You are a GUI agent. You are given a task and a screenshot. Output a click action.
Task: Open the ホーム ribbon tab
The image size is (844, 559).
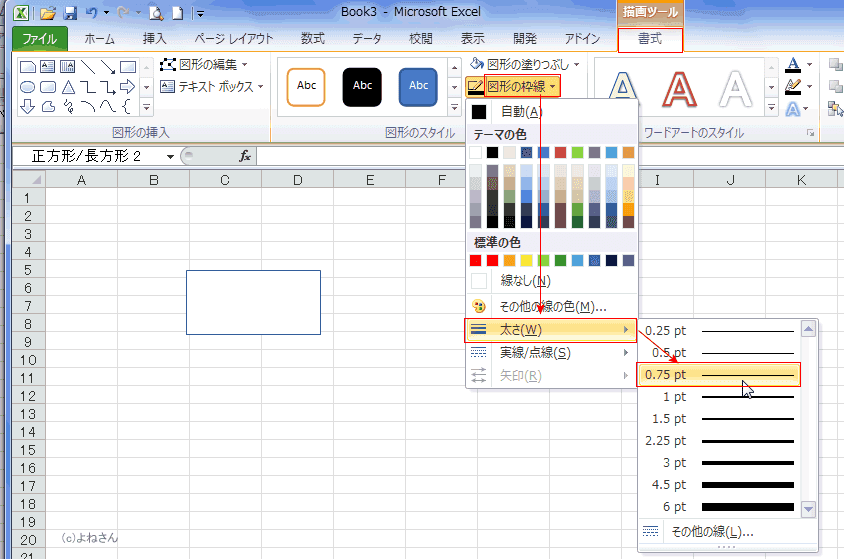pyautogui.click(x=99, y=40)
